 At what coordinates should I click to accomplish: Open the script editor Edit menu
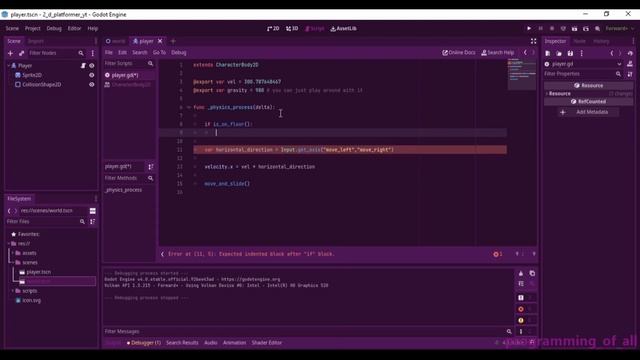pyautogui.click(x=122, y=53)
